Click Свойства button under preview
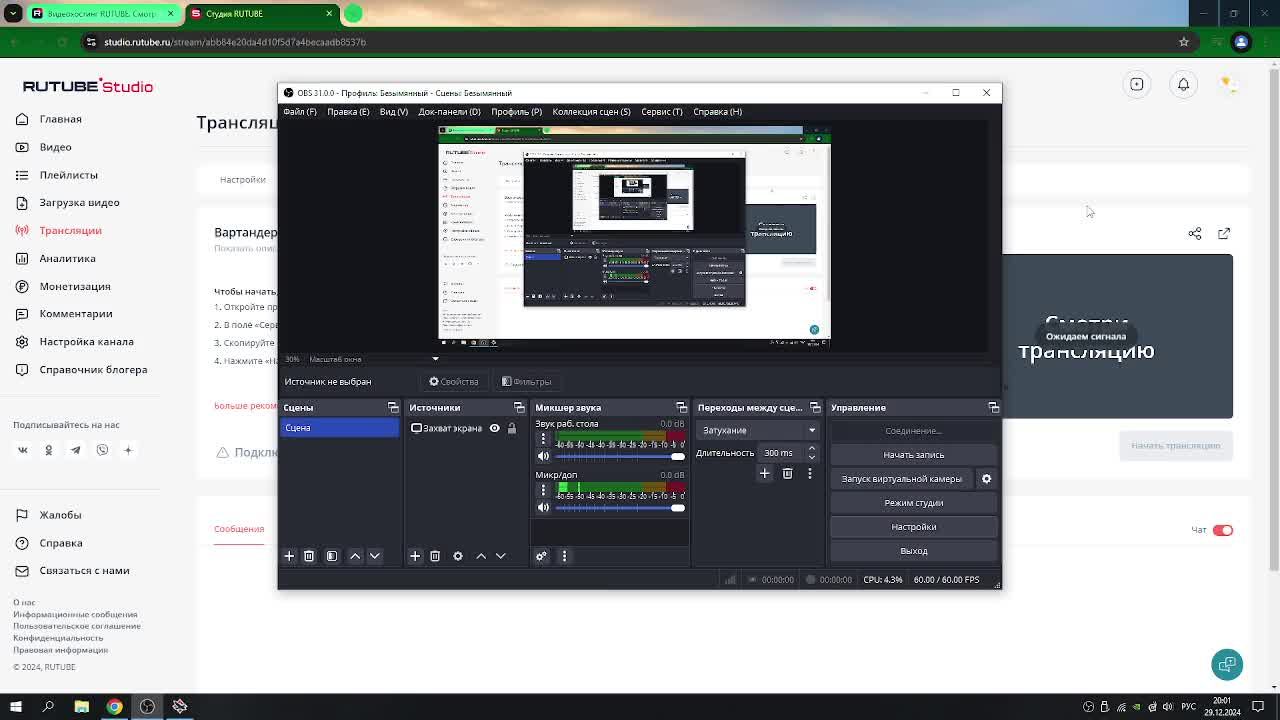The width and height of the screenshot is (1280, 720). click(454, 382)
